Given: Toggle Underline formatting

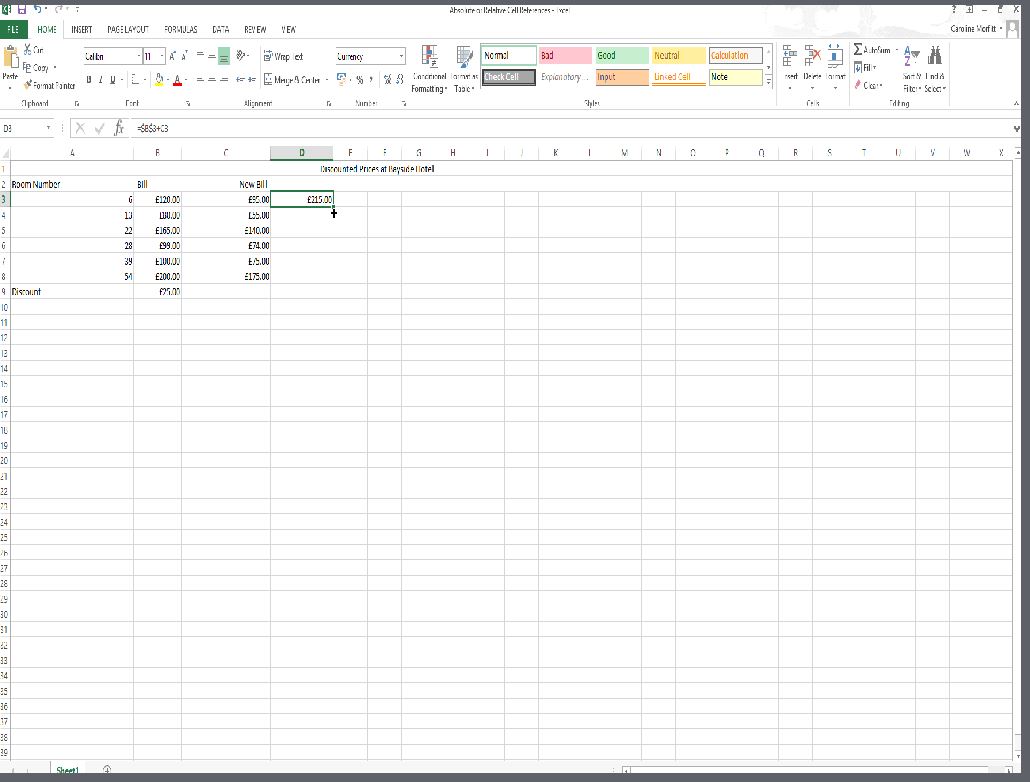Looking at the screenshot, I should 112,80.
